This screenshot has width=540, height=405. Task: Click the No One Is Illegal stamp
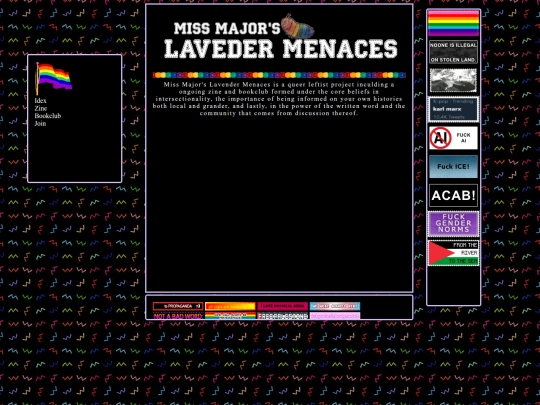pyautogui.click(x=453, y=52)
